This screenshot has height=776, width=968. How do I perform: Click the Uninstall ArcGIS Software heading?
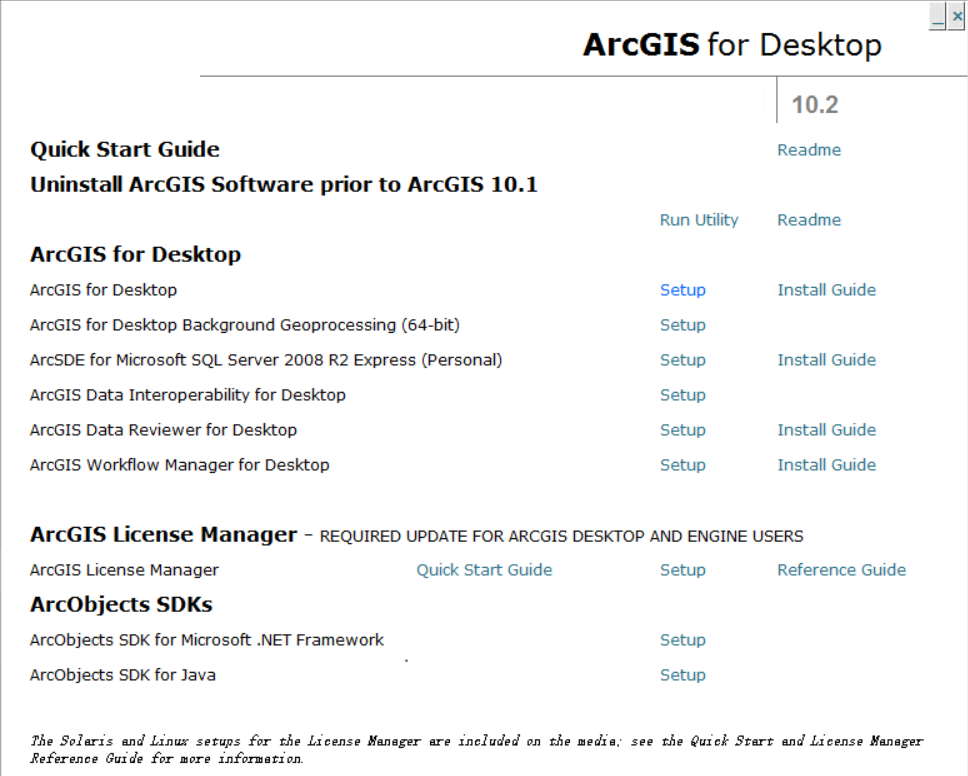point(284,185)
